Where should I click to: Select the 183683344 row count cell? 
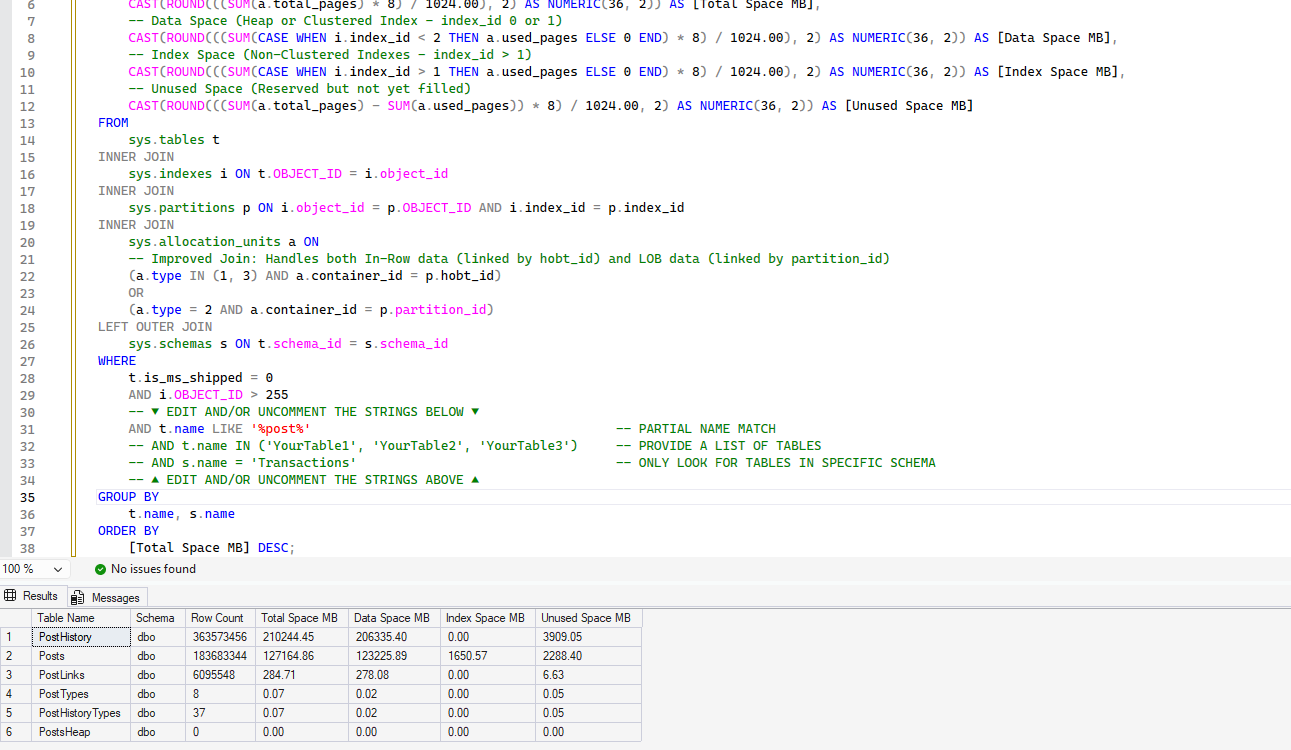[219, 656]
